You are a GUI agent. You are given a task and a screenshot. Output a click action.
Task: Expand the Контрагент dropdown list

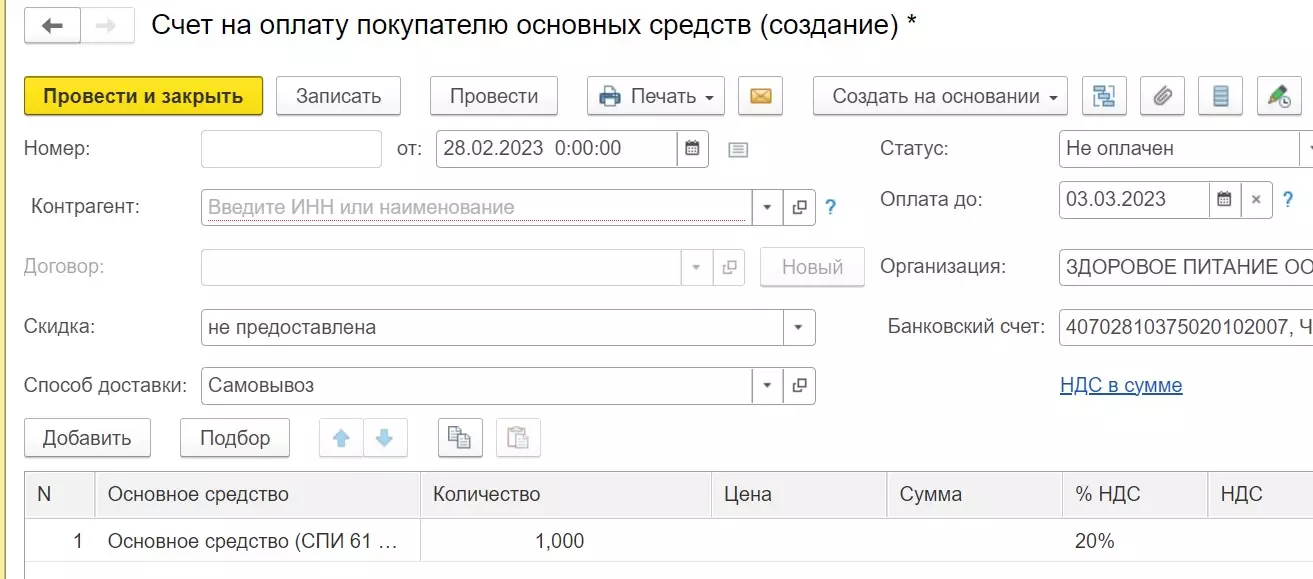pos(767,208)
